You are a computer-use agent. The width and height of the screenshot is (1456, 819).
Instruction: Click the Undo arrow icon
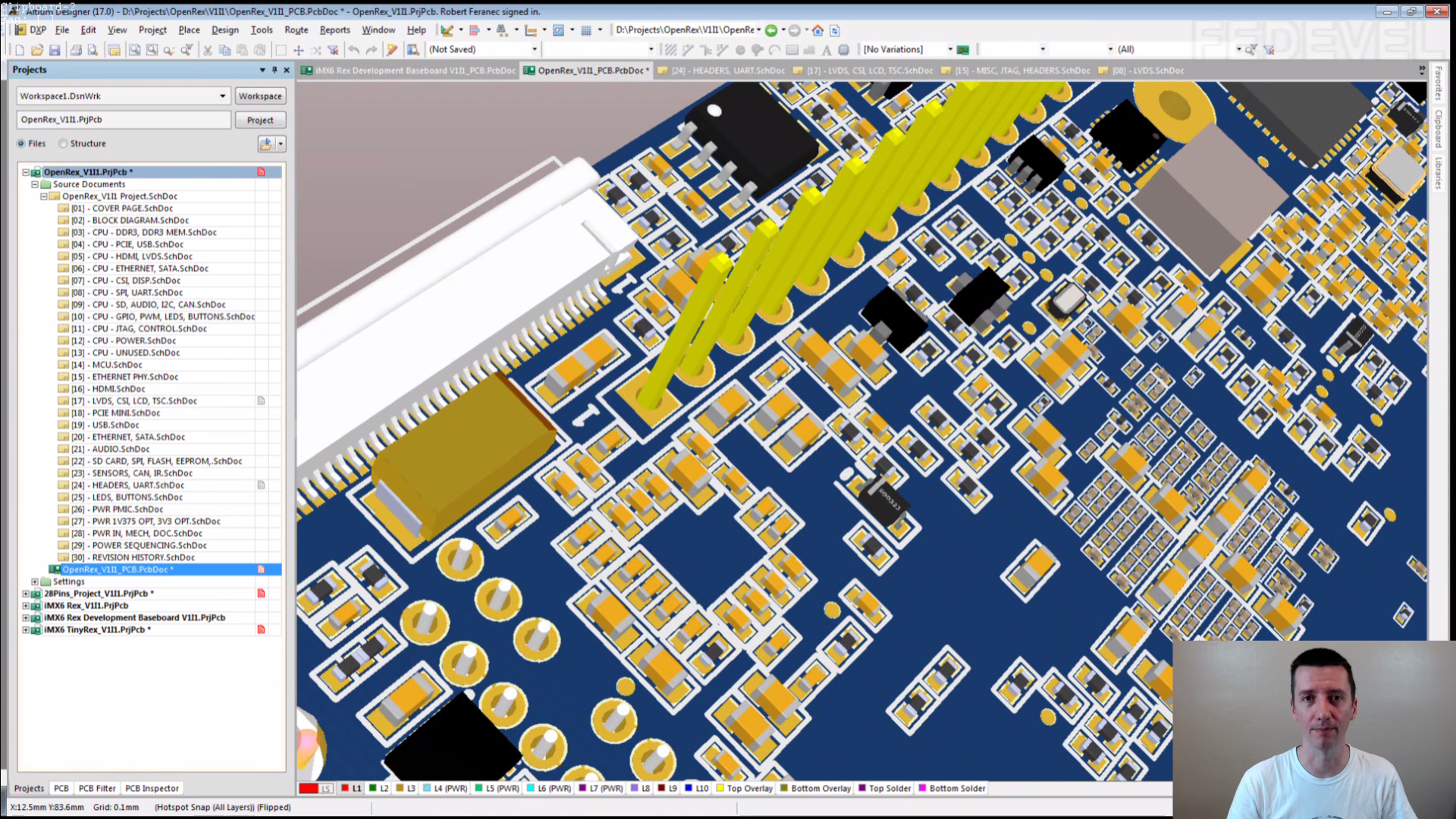(354, 50)
